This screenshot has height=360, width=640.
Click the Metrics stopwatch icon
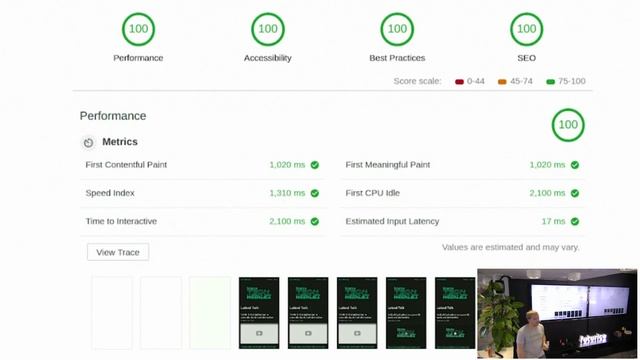(88, 142)
